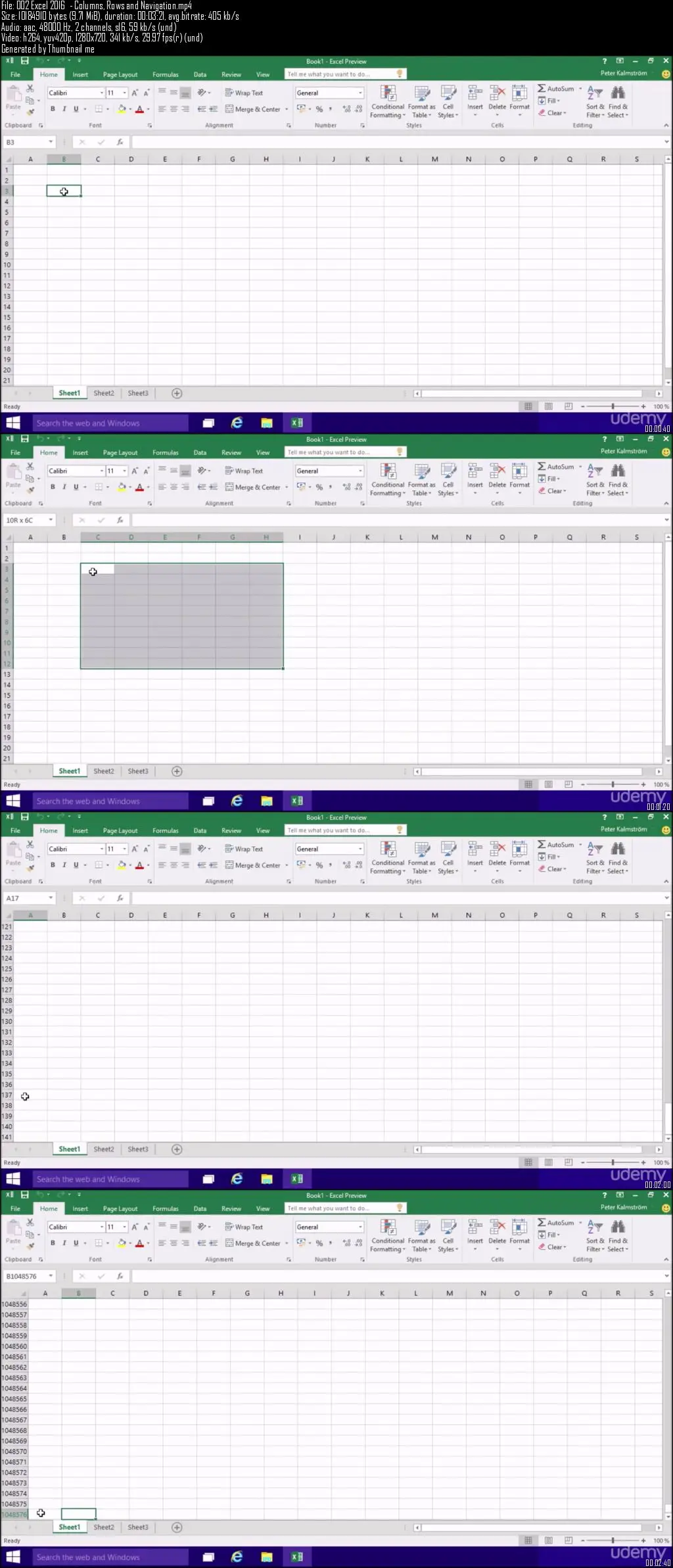This screenshot has width=673, height=1568.
Task: Click Search the web and Windows under A17 frame
Action: point(110,1179)
